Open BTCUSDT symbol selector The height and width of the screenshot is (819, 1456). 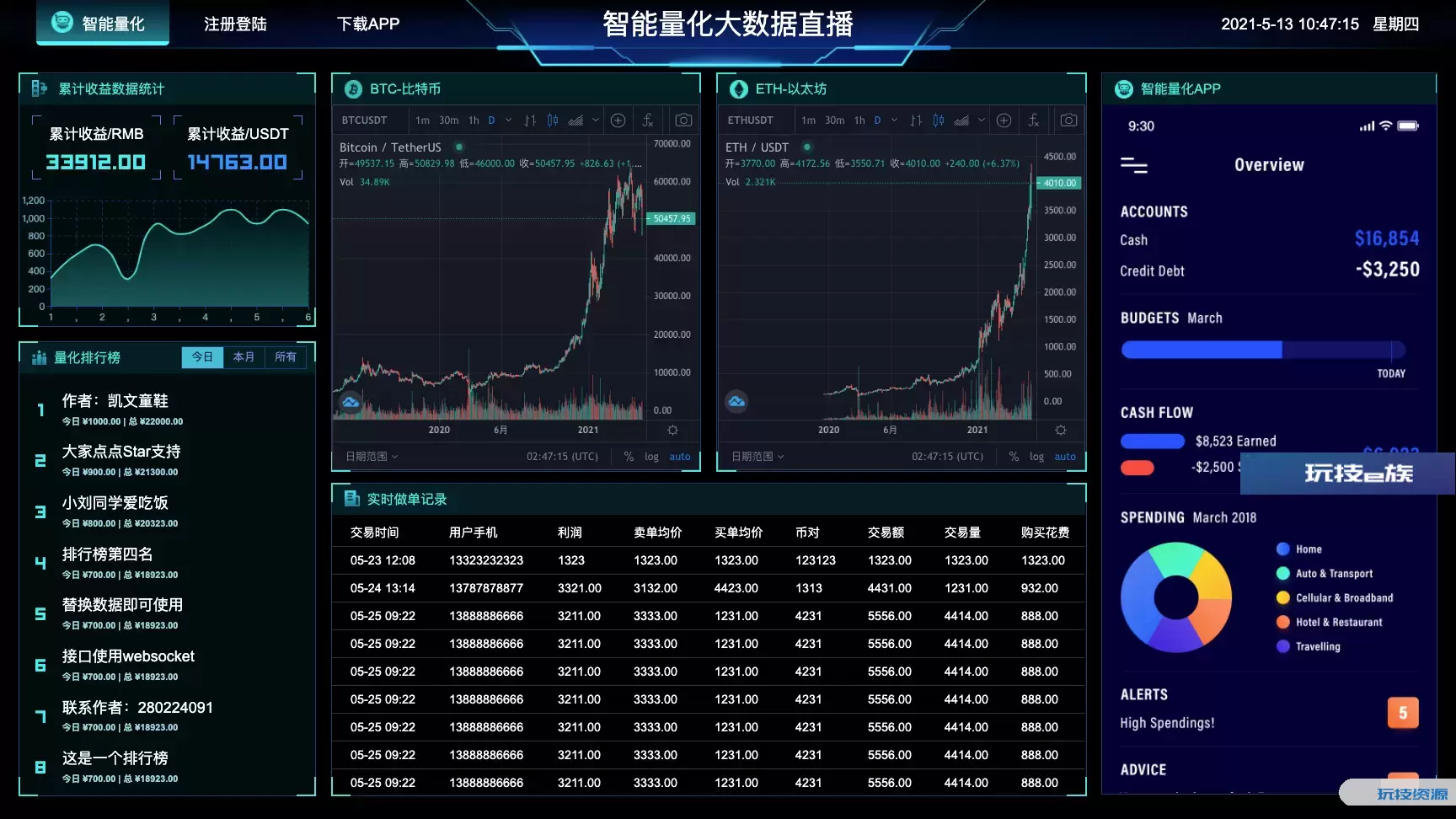point(364,120)
